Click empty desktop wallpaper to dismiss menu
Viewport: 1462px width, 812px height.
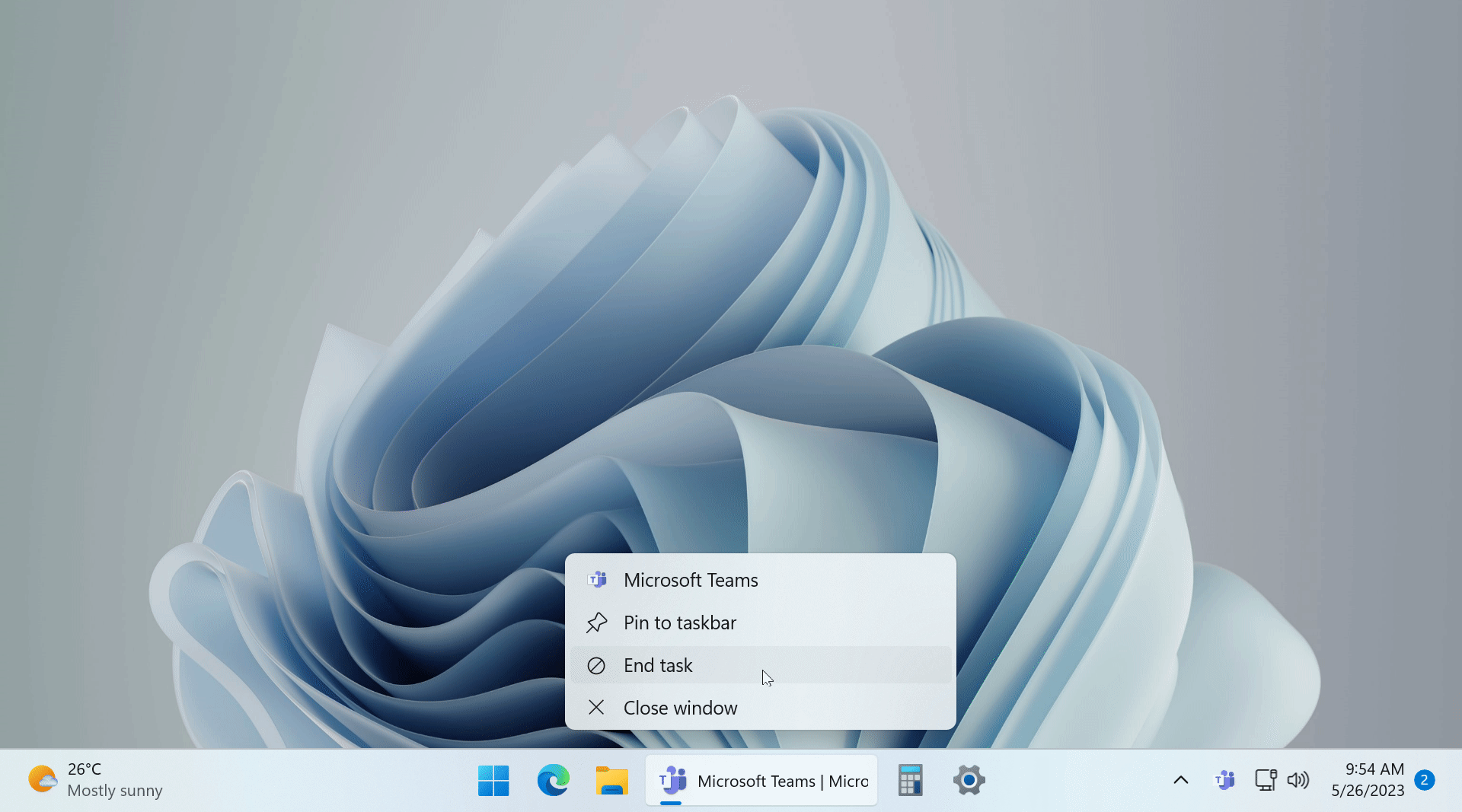(x=228, y=228)
